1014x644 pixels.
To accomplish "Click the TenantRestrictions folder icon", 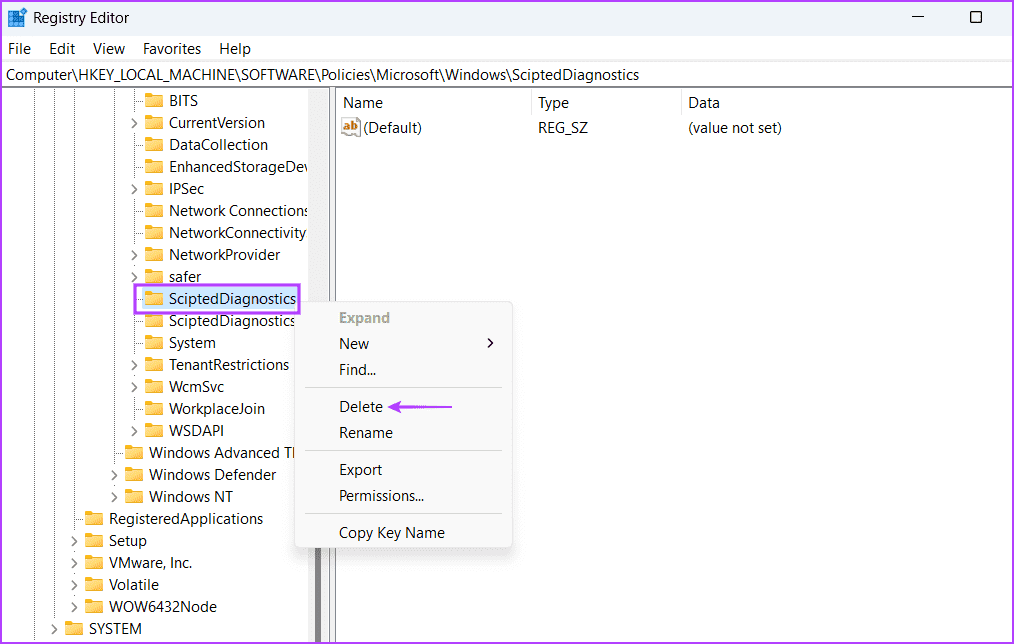I will click(x=154, y=364).
